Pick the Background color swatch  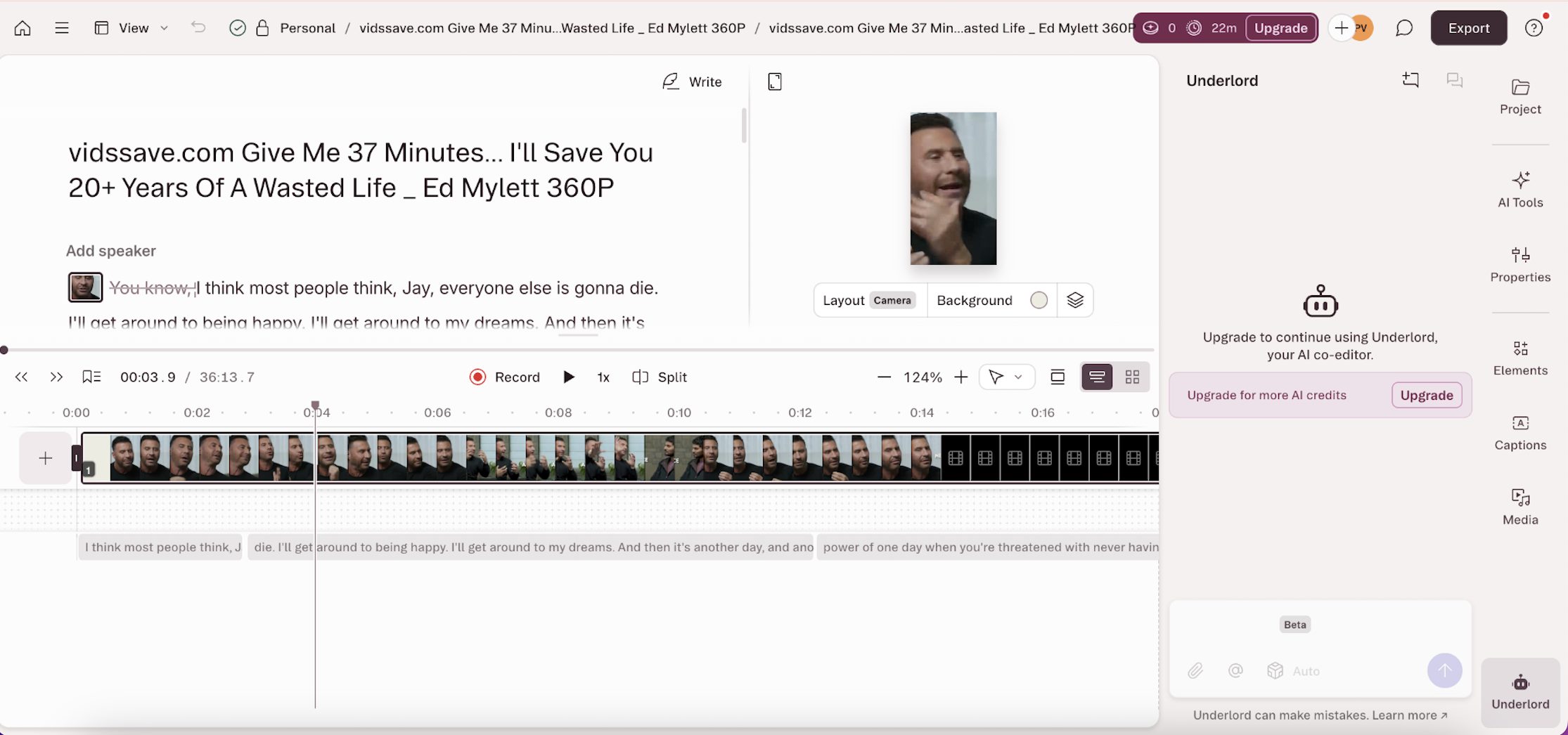(1039, 300)
